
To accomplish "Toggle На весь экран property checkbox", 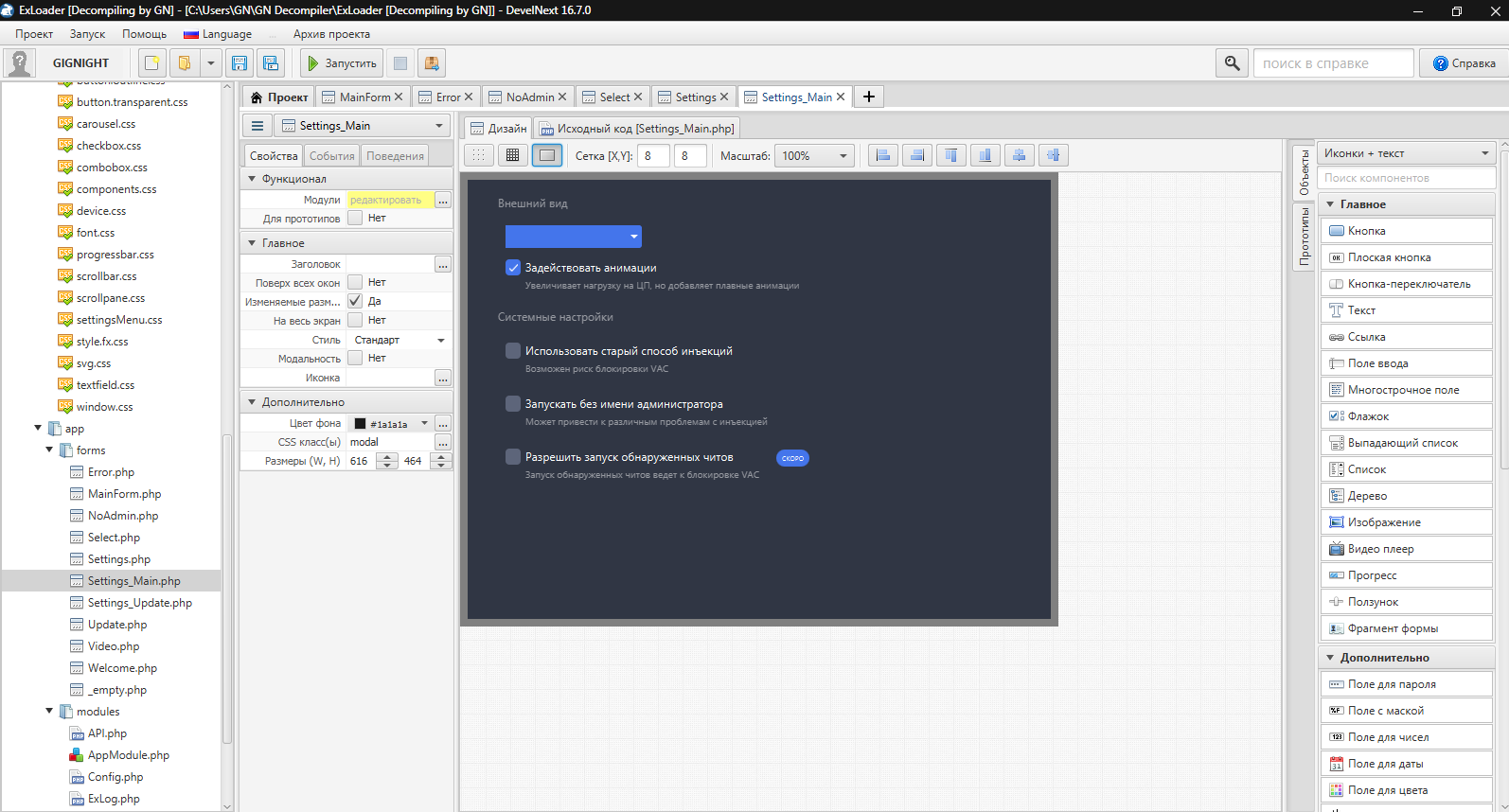I will tap(355, 320).
